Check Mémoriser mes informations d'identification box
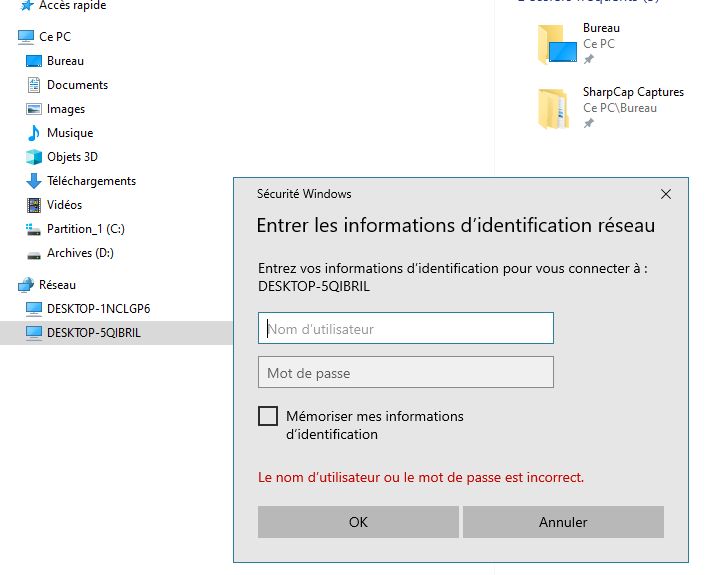Screen dimensions: 706x575 (268, 416)
